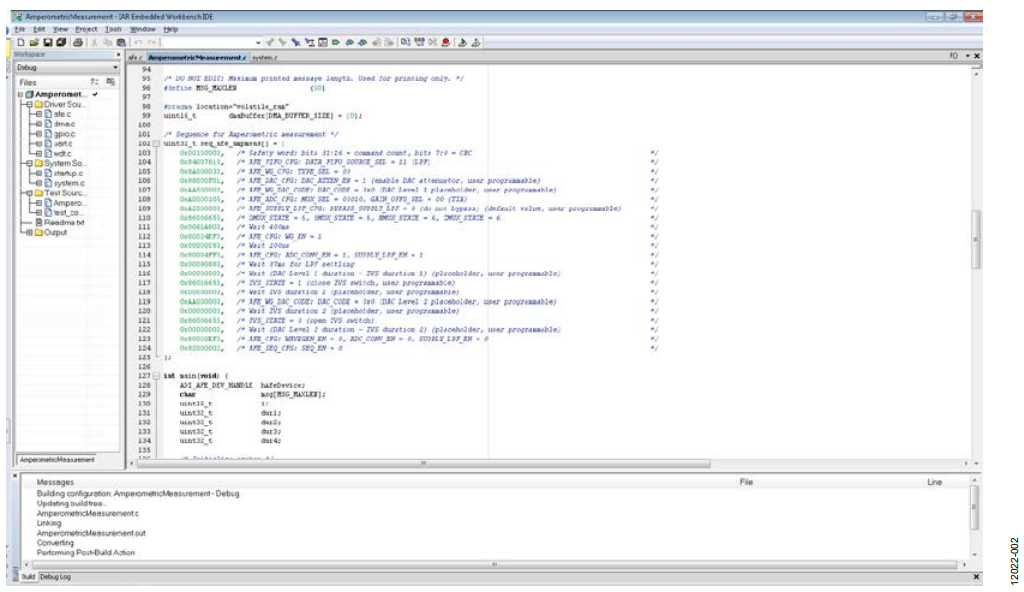This screenshot has width=1024, height=592.
Task: Open Readme.txt in the file tree
Action: pos(66,222)
